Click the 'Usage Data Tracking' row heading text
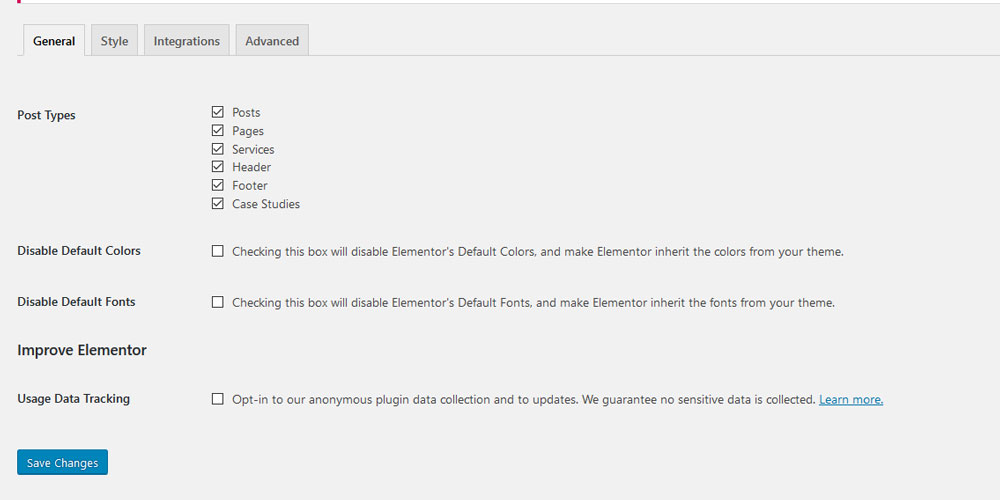 tap(73, 398)
